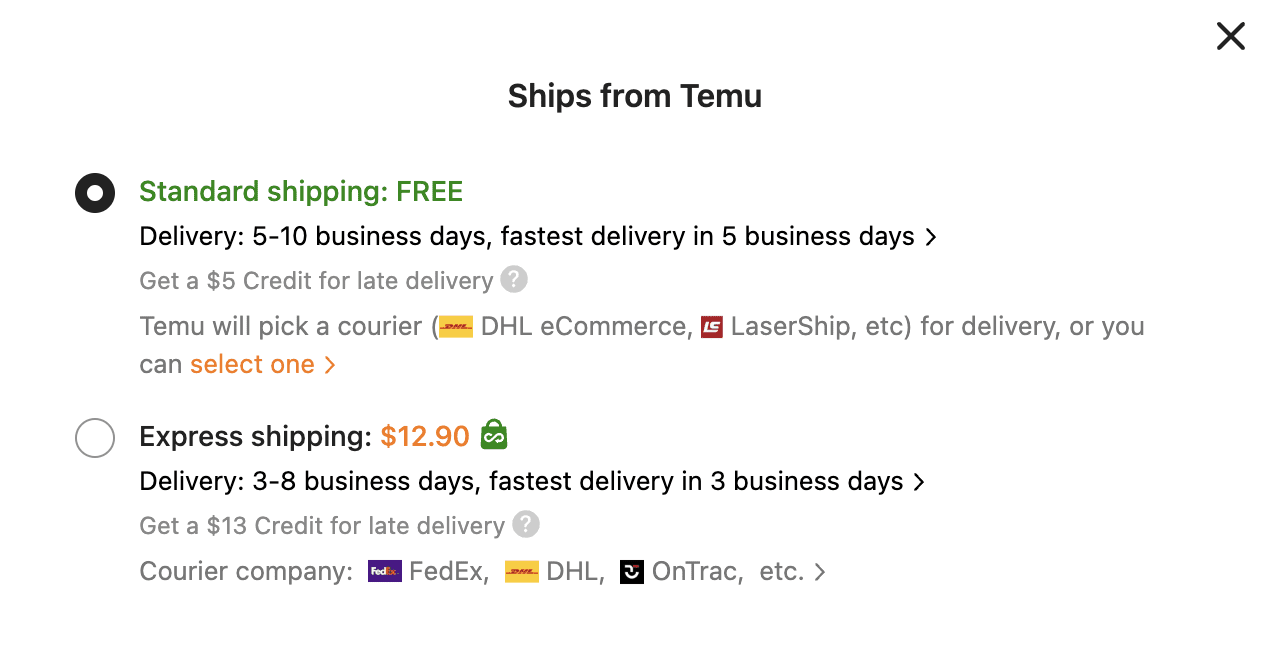The image size is (1269, 660).
Task: Click the Ships from Temu heading
Action: pyautogui.click(x=634, y=96)
